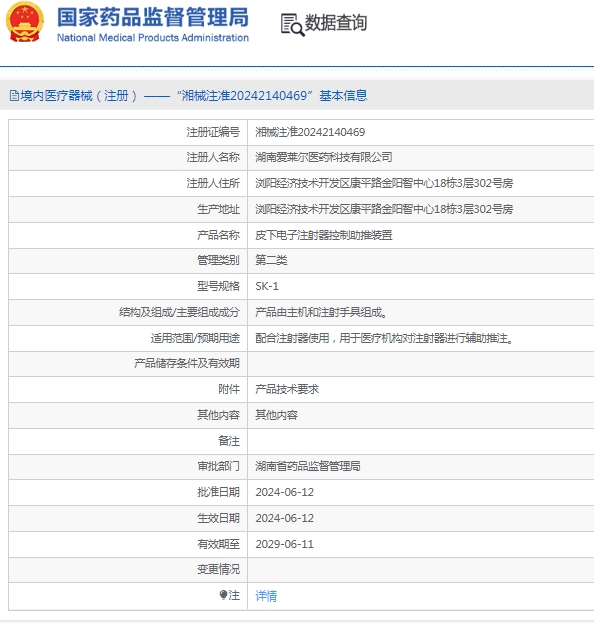Click the document icon before 境内医疗器械
The height and width of the screenshot is (623, 594).
14,96
